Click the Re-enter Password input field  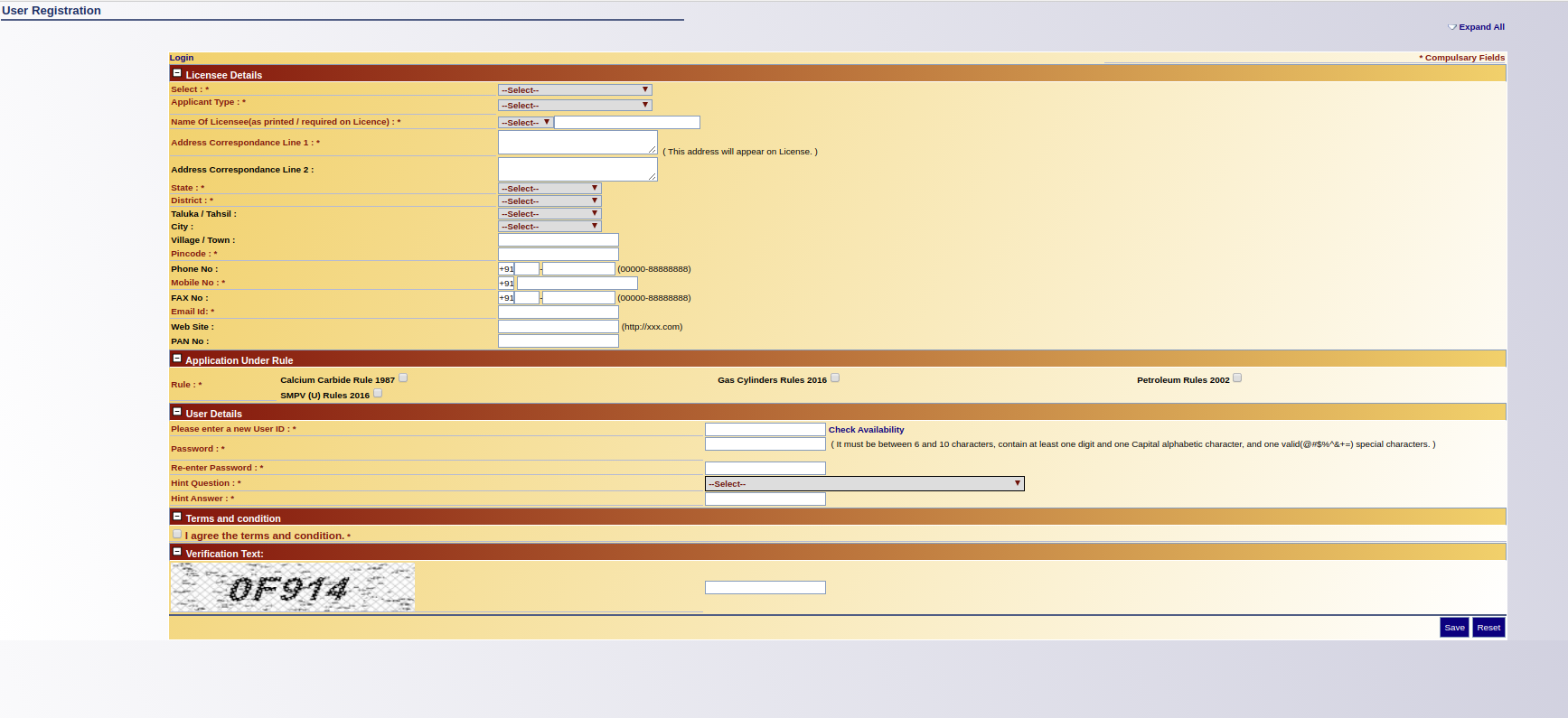coord(765,469)
